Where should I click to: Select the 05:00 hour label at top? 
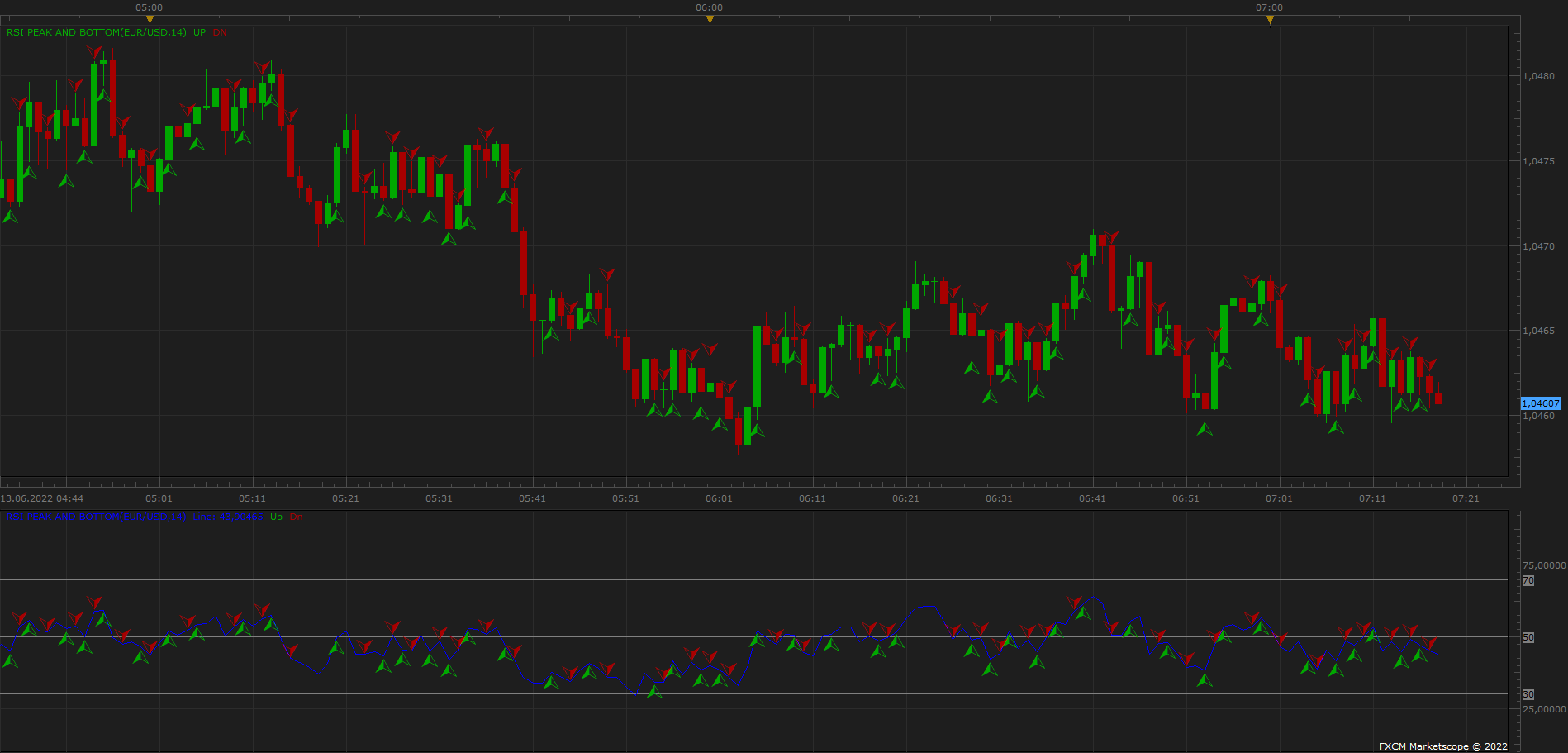point(150,7)
